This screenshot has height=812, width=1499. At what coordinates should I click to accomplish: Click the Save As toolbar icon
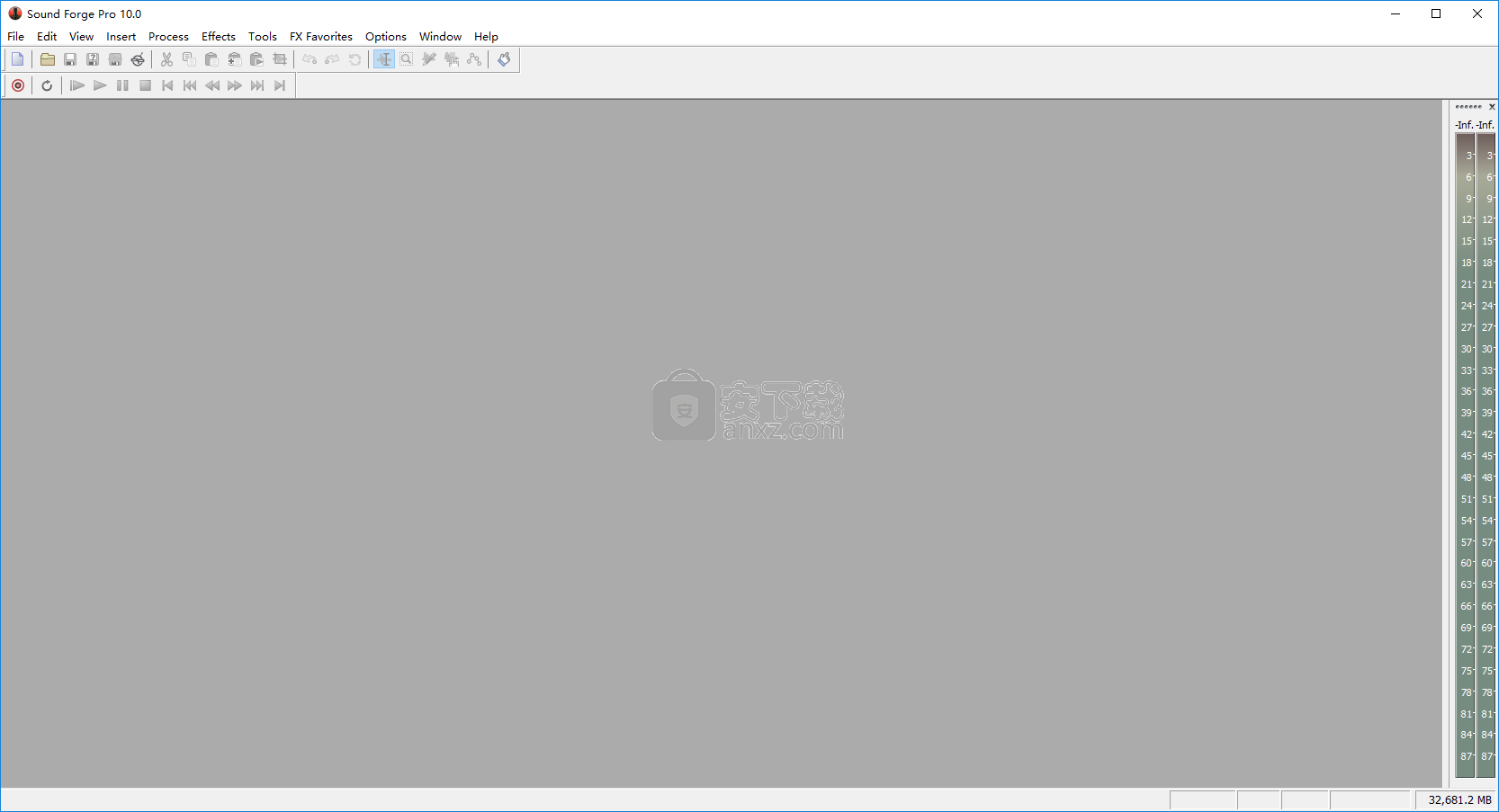pos(93,59)
